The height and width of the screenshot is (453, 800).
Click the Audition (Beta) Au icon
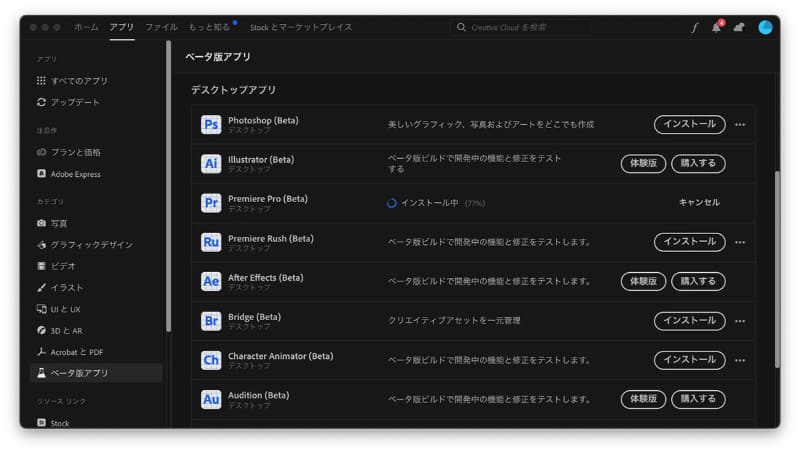click(211, 399)
